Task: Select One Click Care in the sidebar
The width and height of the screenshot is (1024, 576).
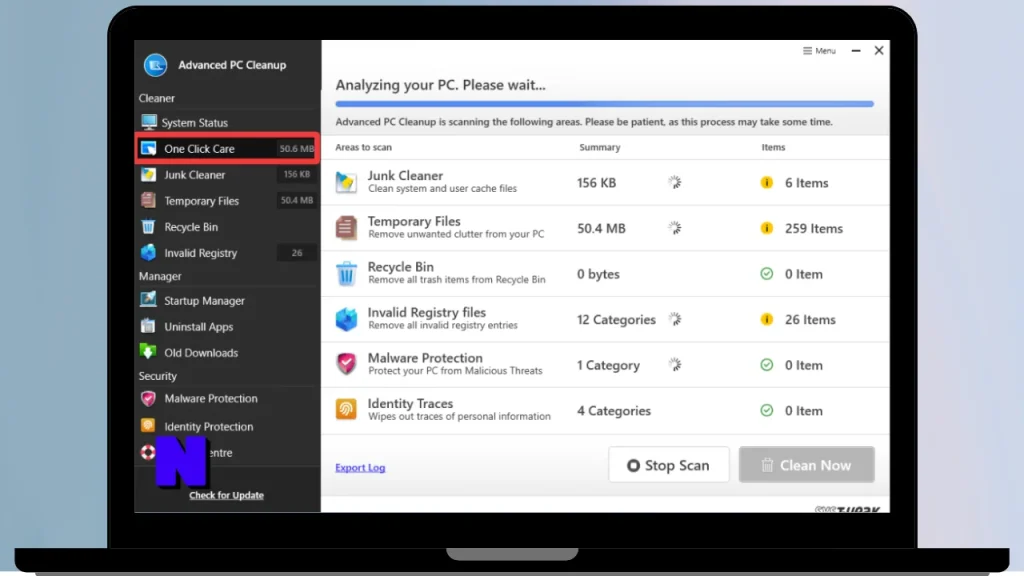Action: tap(227, 148)
